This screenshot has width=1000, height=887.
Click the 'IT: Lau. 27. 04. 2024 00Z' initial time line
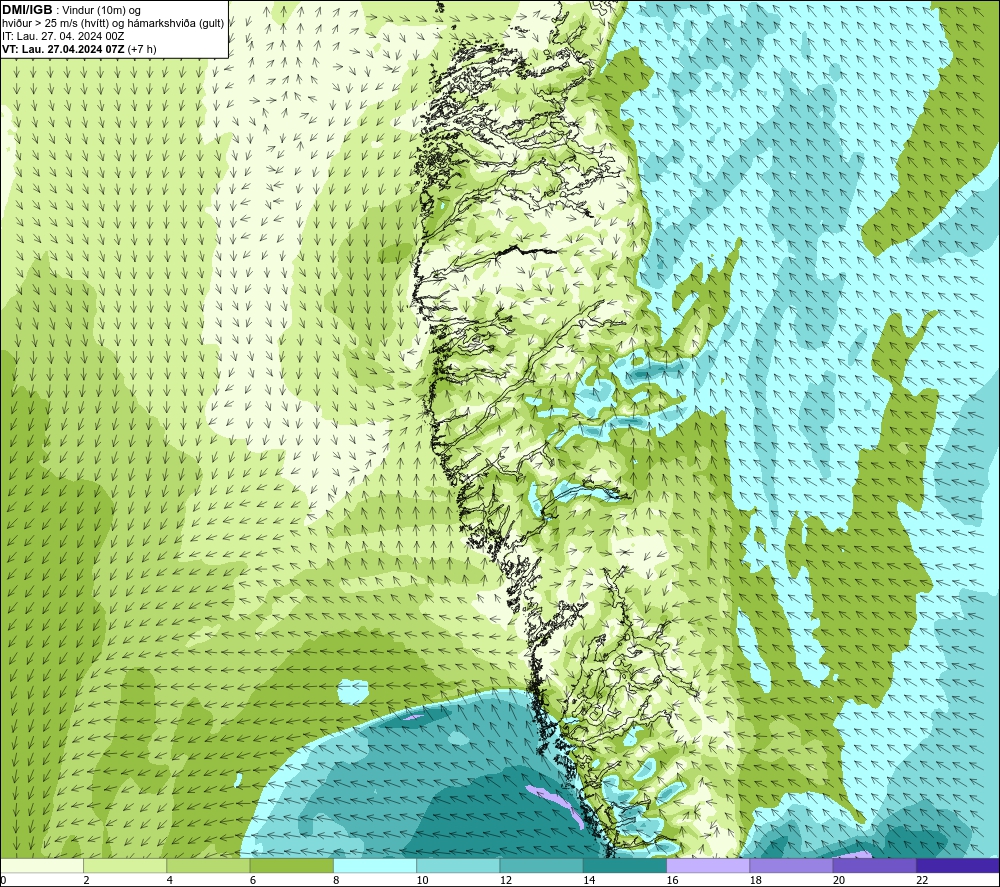pyautogui.click(x=63, y=36)
